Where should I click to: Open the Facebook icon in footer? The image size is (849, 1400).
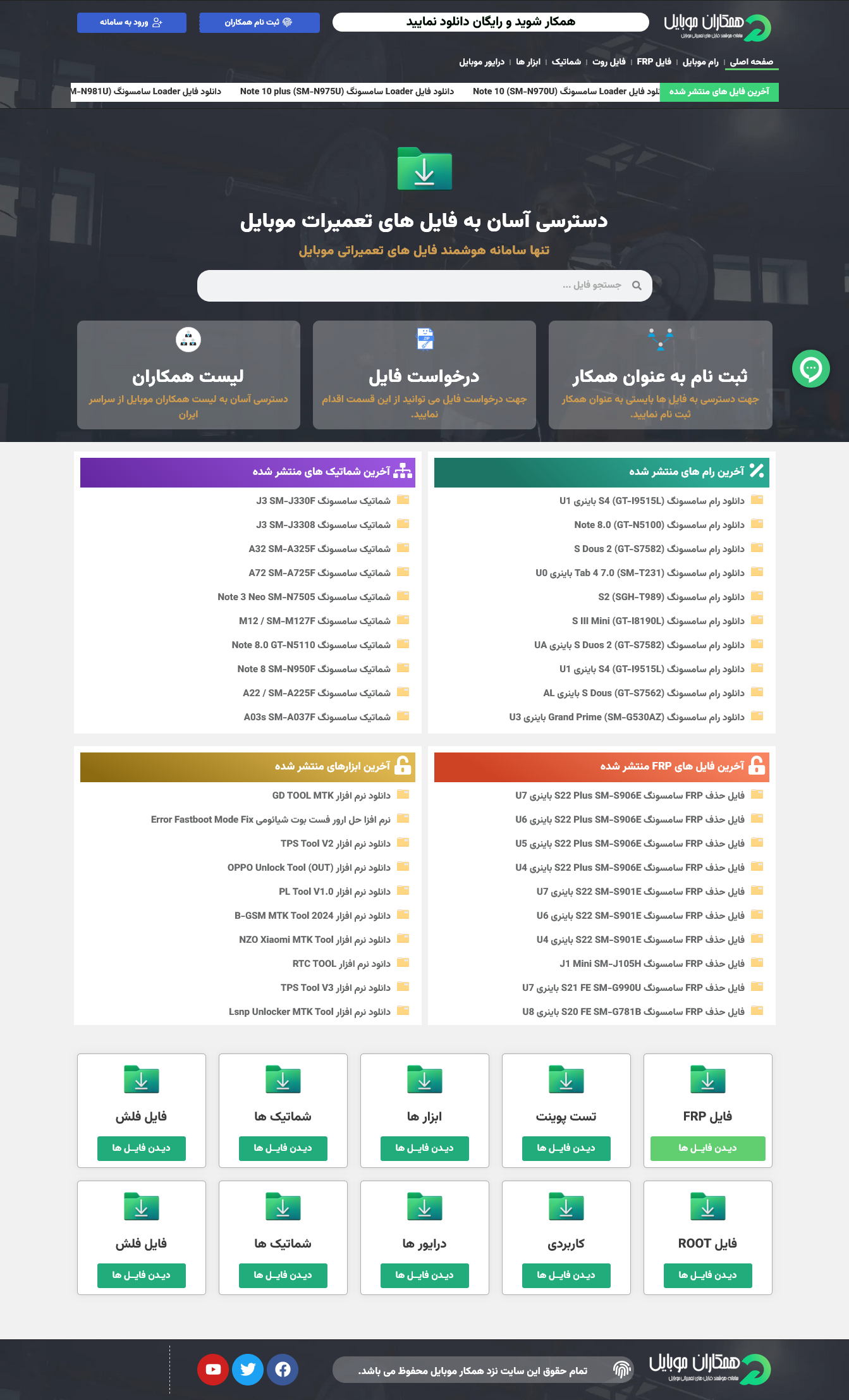[283, 1370]
